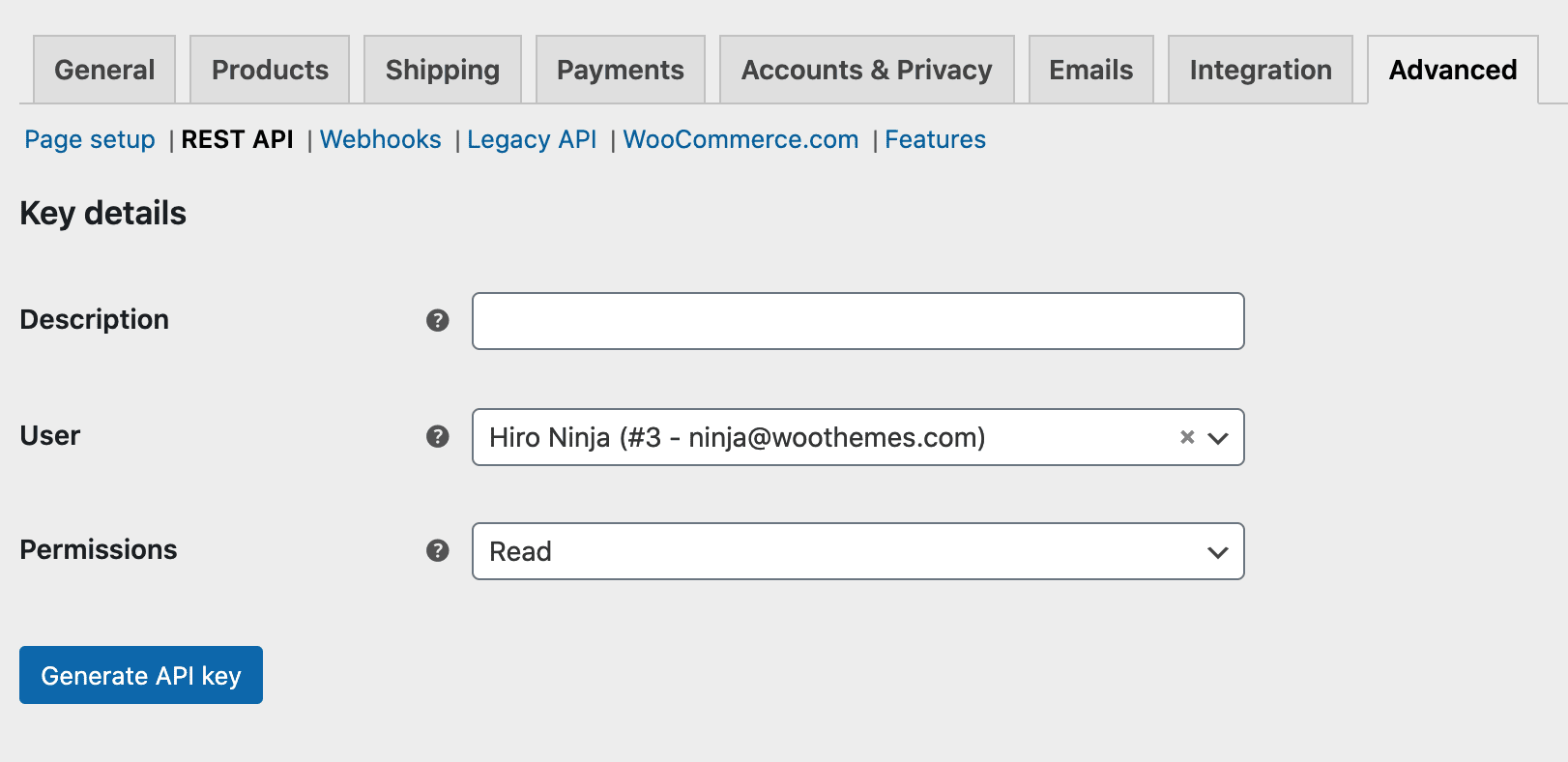Go to the Shipping tab
The width and height of the screenshot is (1568, 762).
click(x=443, y=70)
